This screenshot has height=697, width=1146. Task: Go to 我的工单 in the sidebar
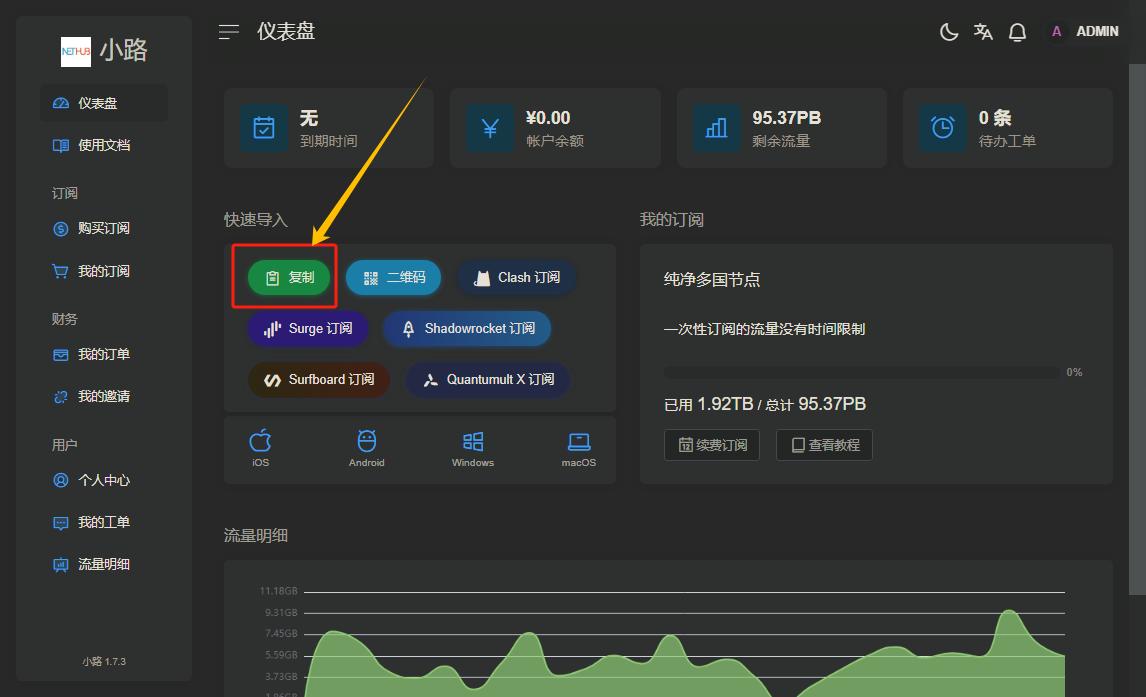pos(104,522)
